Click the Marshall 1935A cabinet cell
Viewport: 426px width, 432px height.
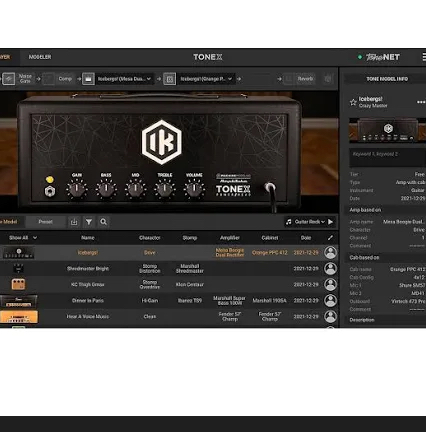tap(269, 301)
